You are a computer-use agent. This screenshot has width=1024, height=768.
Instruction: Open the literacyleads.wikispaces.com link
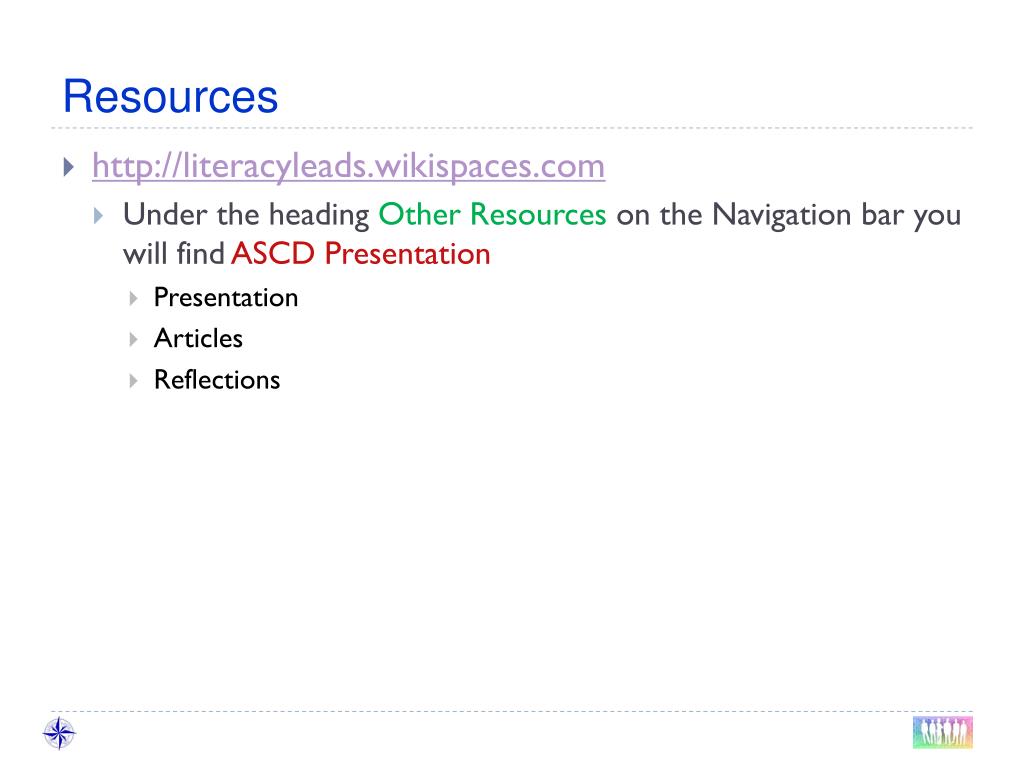click(348, 167)
